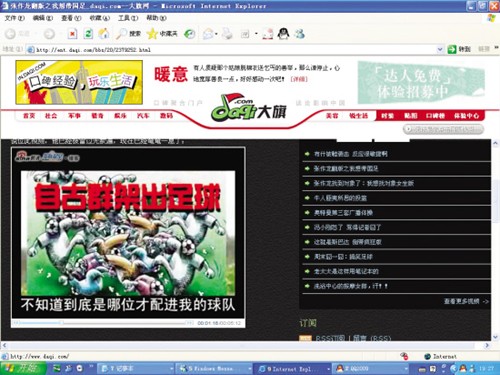
Task: Expand Internet Explorer taskbar group dropdown
Action: pos(328,369)
